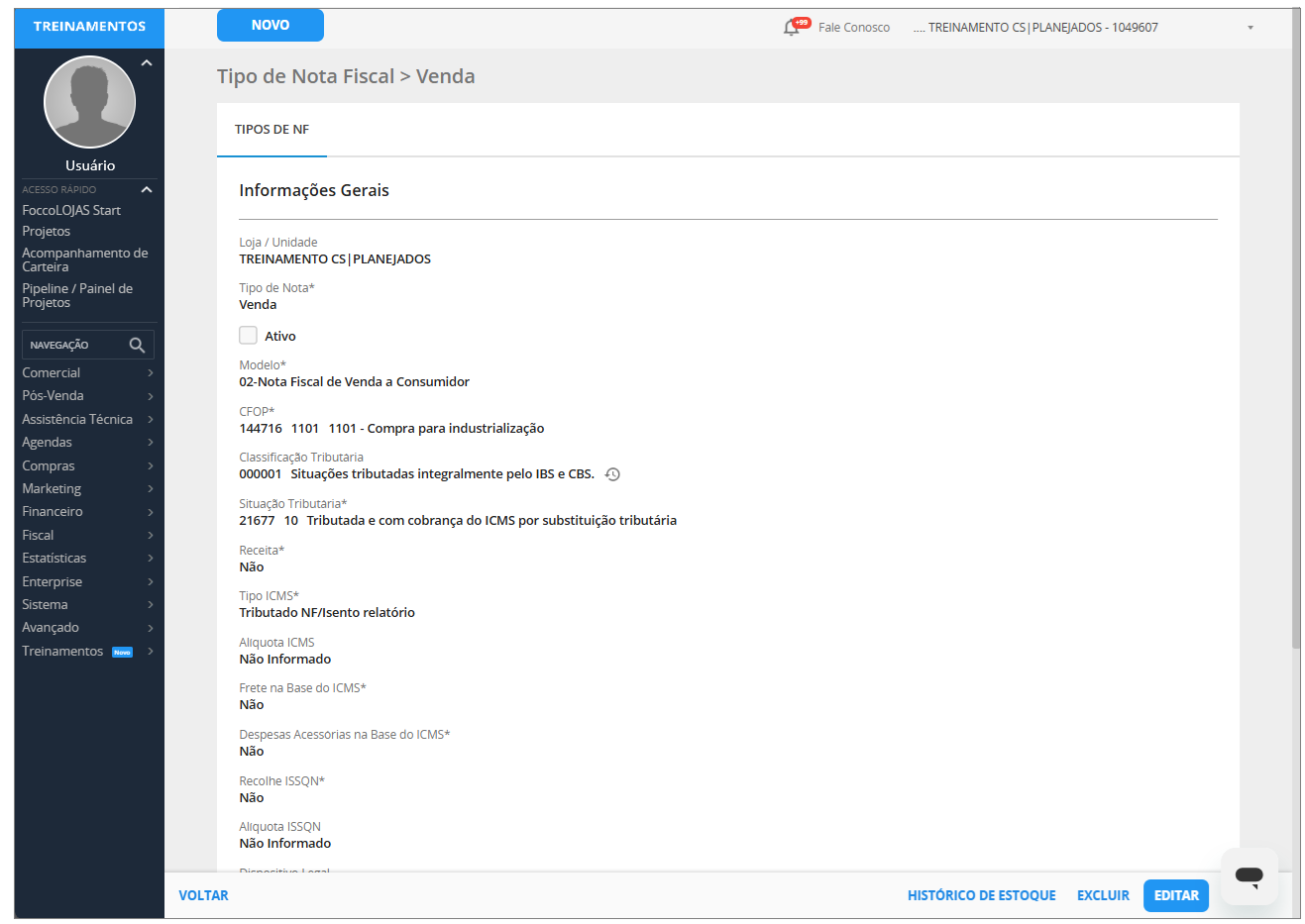Click the Classificação Tributária code 000001
This screenshot has width=1305, height=924.
(260, 474)
